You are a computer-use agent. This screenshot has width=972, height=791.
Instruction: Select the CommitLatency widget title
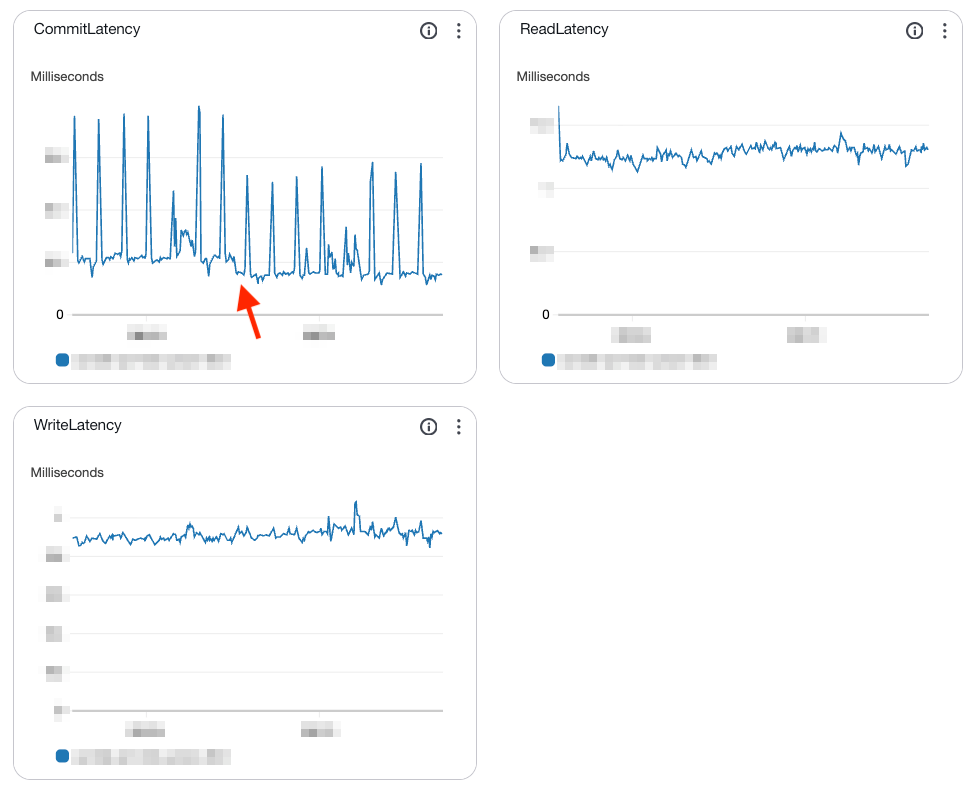click(x=87, y=29)
